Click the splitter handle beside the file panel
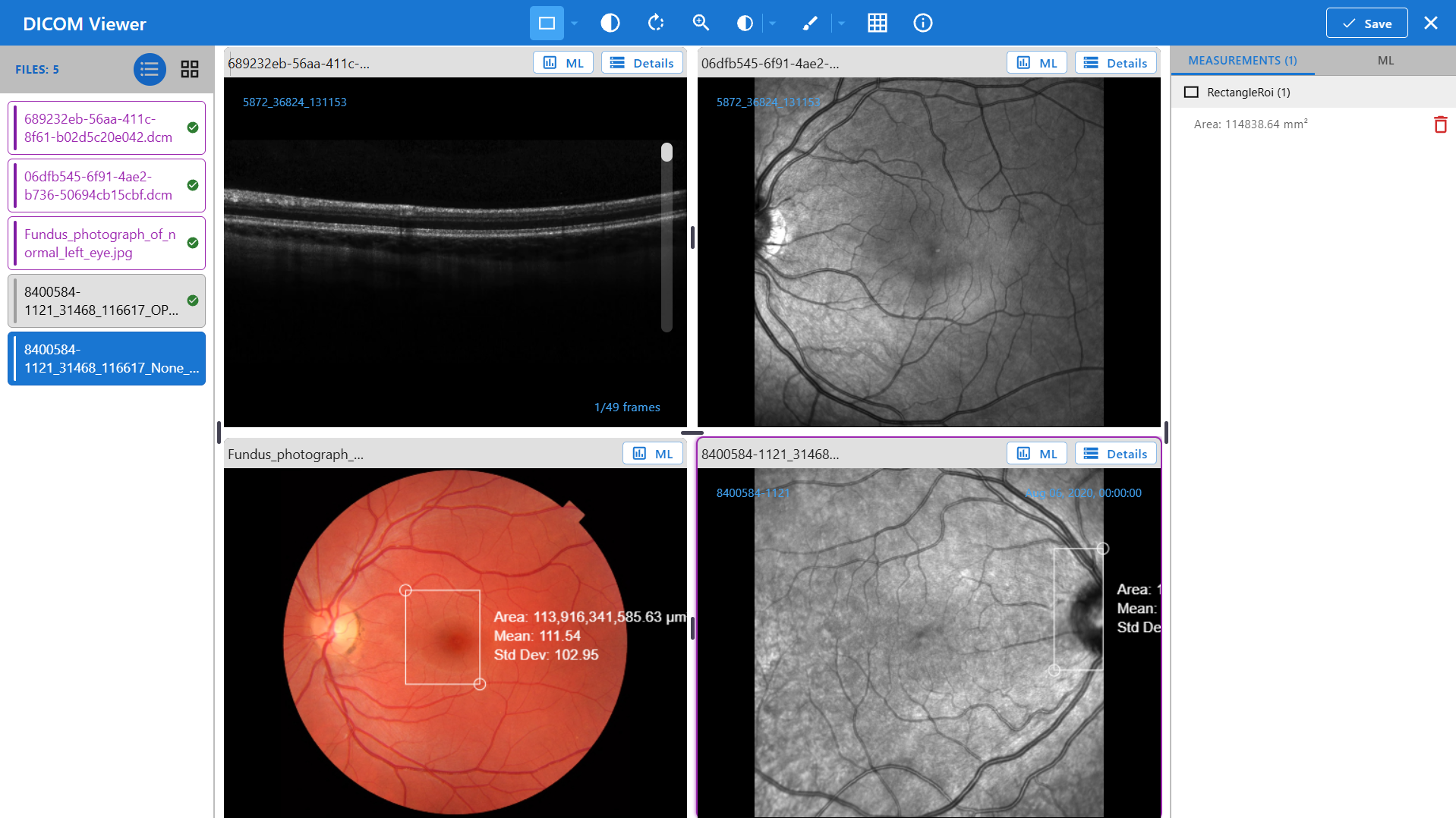Image resolution: width=1456 pixels, height=818 pixels. click(x=219, y=433)
